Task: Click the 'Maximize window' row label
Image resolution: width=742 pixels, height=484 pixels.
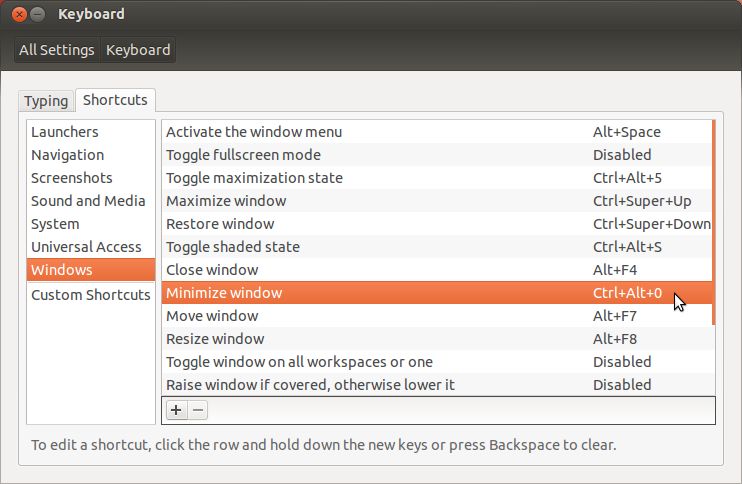Action: pyautogui.click(x=226, y=201)
